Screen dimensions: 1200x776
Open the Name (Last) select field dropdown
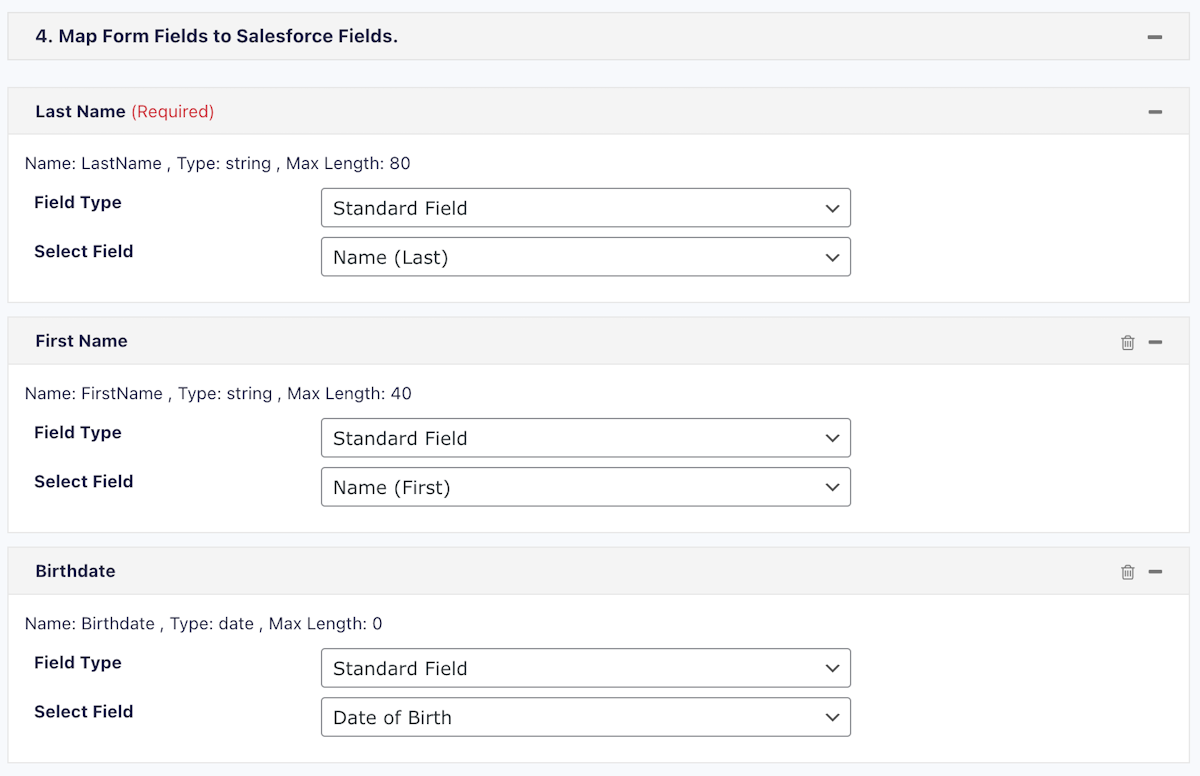[x=586, y=257]
